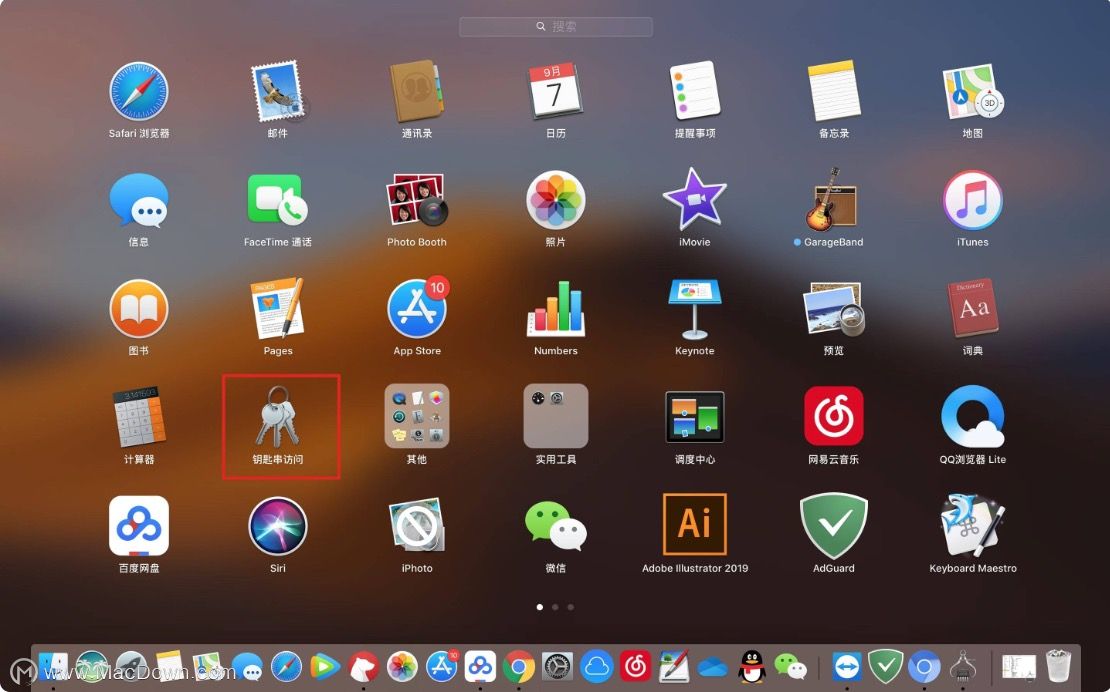Viewport: 1110px width, 692px height.
Task: Launch 信息 Messages from Launchpad grid
Action: [139, 200]
